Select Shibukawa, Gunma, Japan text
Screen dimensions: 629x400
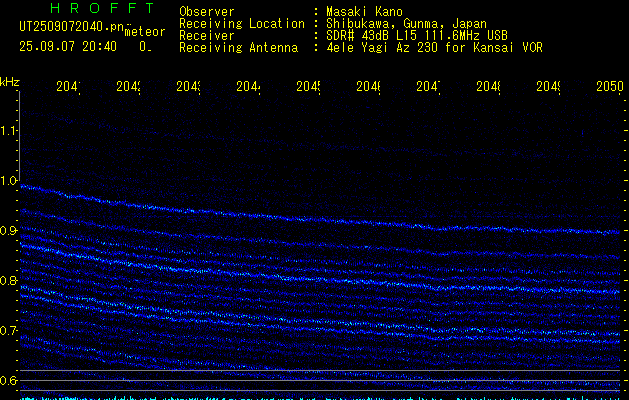pyautogui.click(x=406, y=24)
